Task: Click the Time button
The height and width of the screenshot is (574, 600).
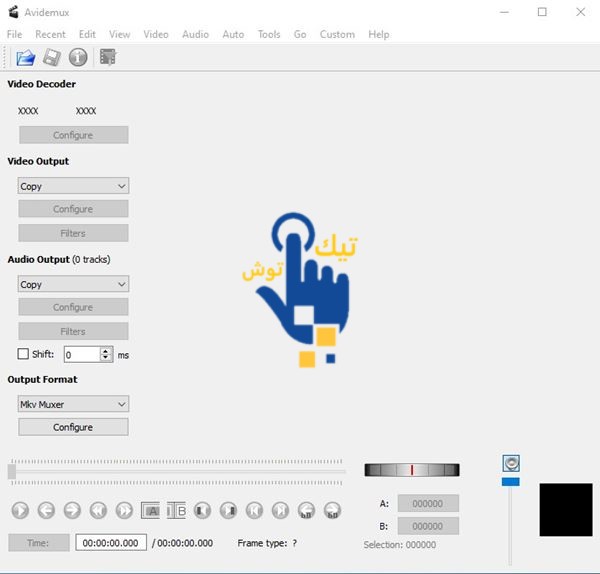Action: pyautogui.click(x=39, y=543)
